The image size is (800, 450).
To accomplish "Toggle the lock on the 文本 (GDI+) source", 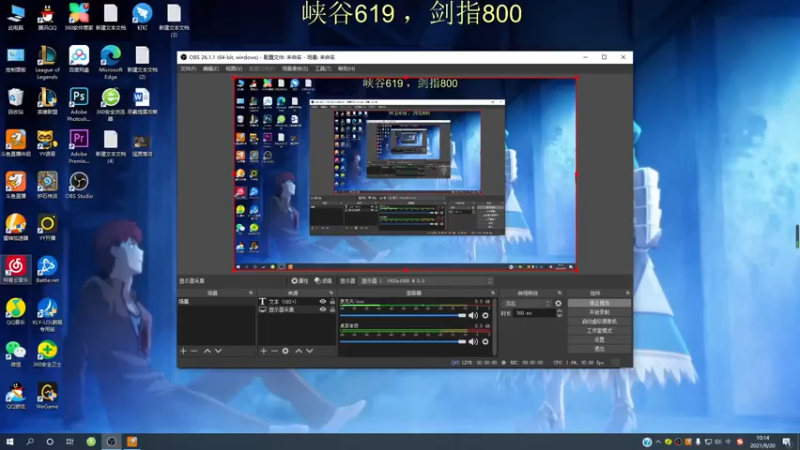I will point(332,302).
